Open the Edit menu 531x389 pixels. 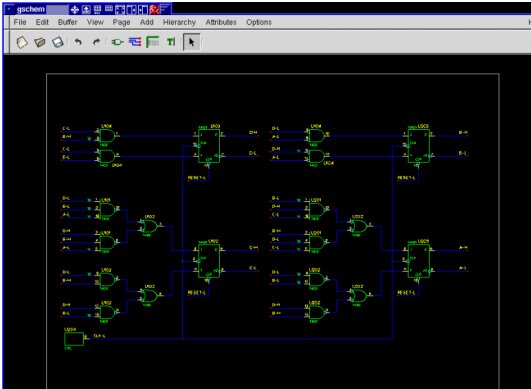coord(42,22)
